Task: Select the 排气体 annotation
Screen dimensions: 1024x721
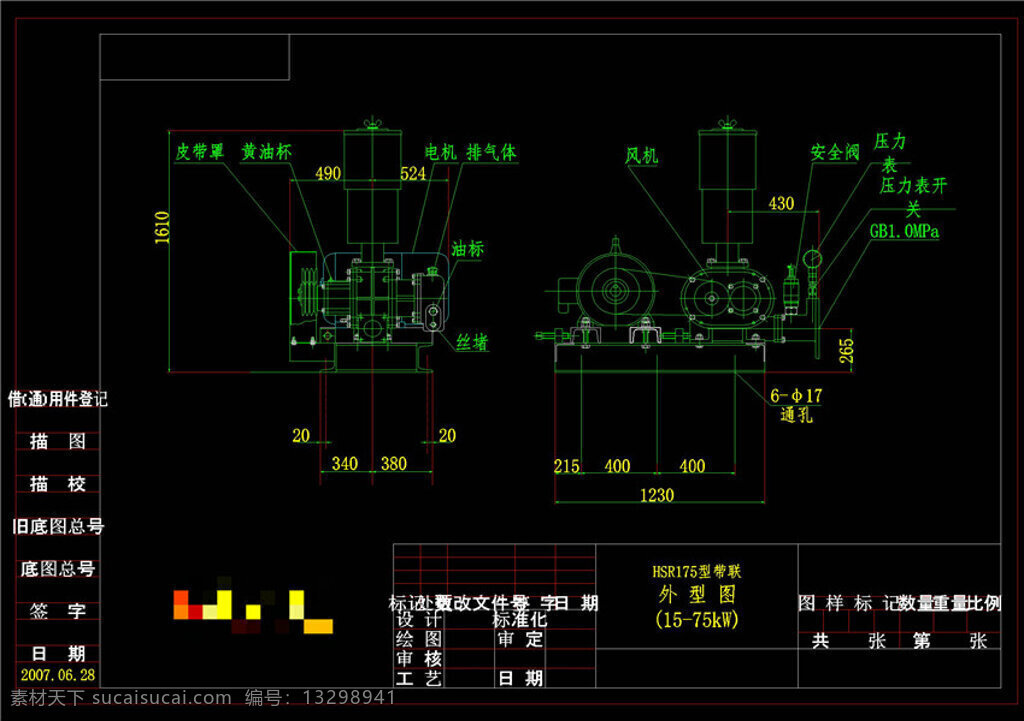Action: (x=491, y=153)
